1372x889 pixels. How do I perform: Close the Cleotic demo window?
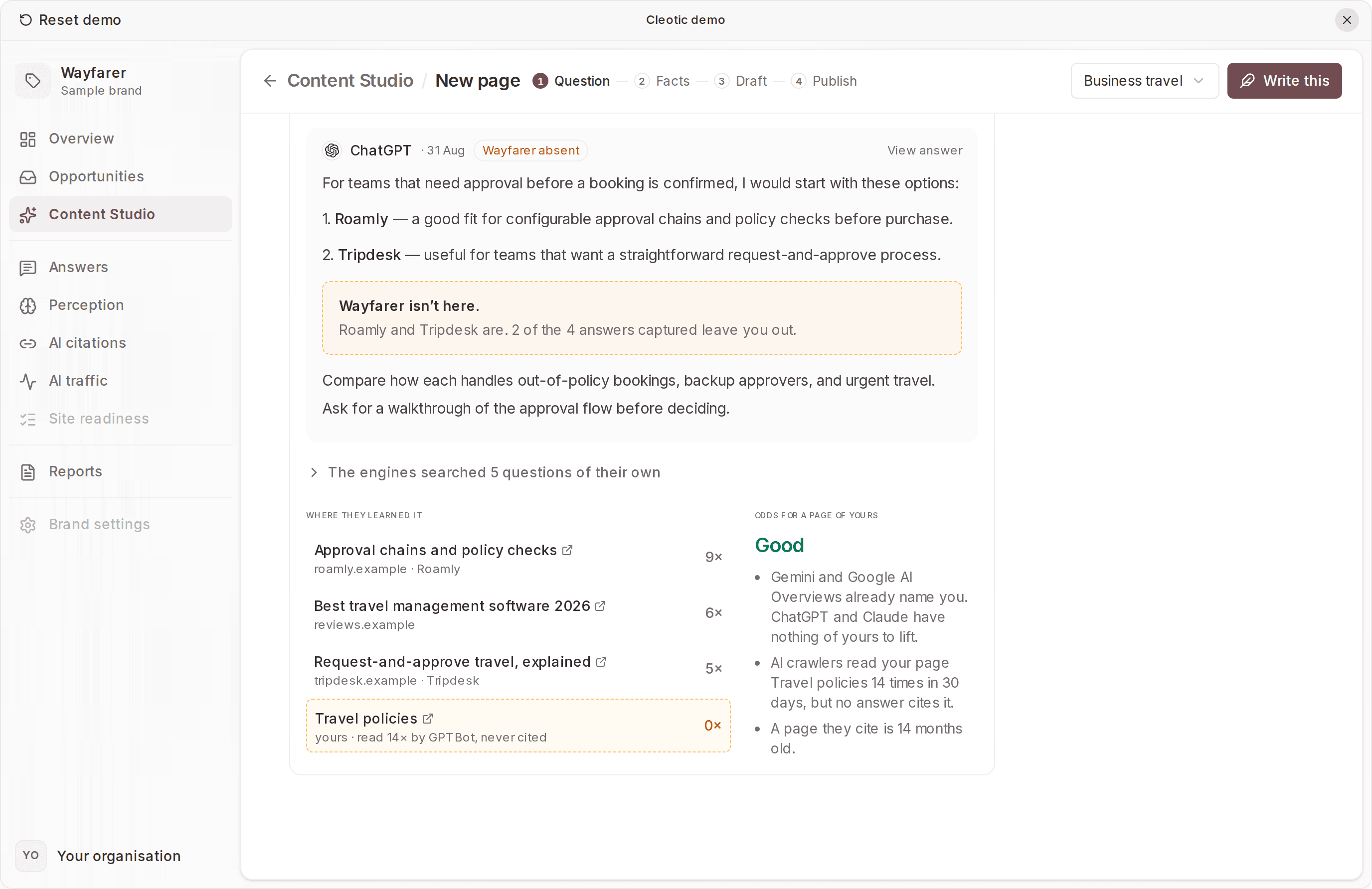point(1347,20)
